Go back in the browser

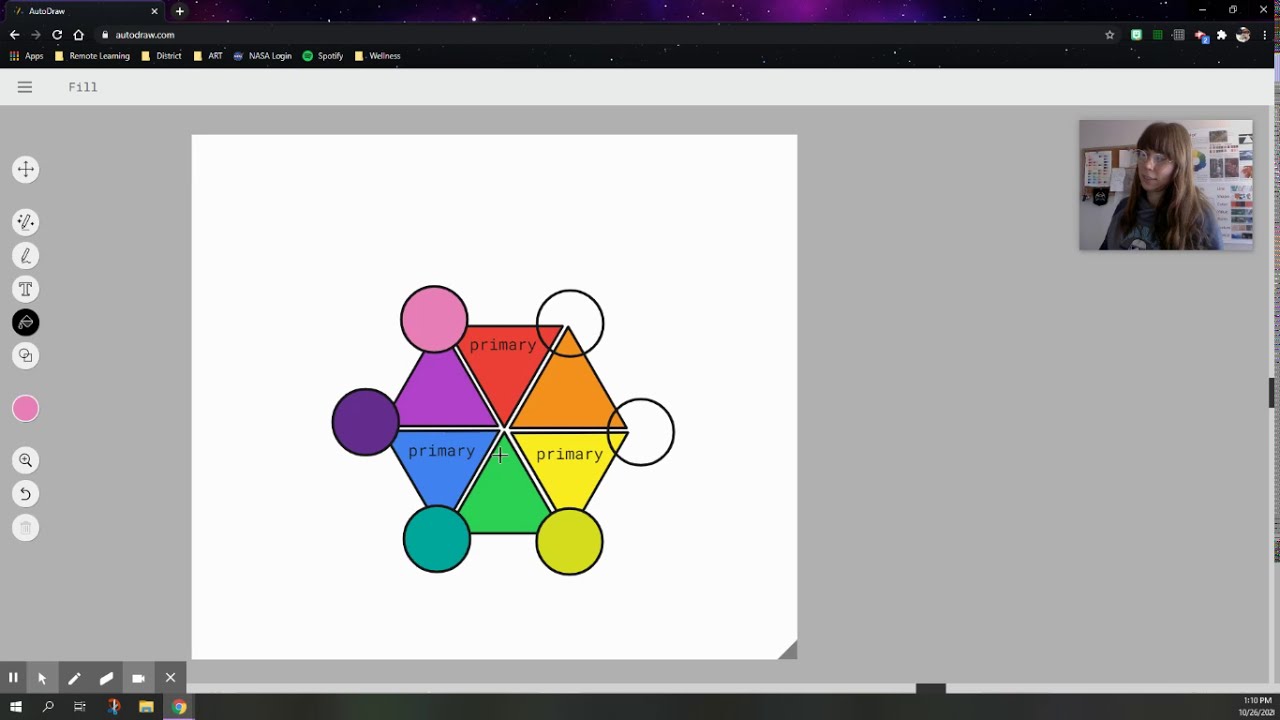pos(14,34)
